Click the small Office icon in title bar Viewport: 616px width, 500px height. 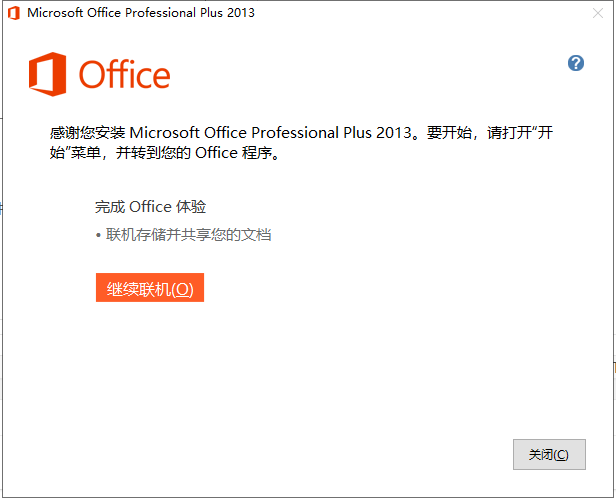tap(14, 13)
